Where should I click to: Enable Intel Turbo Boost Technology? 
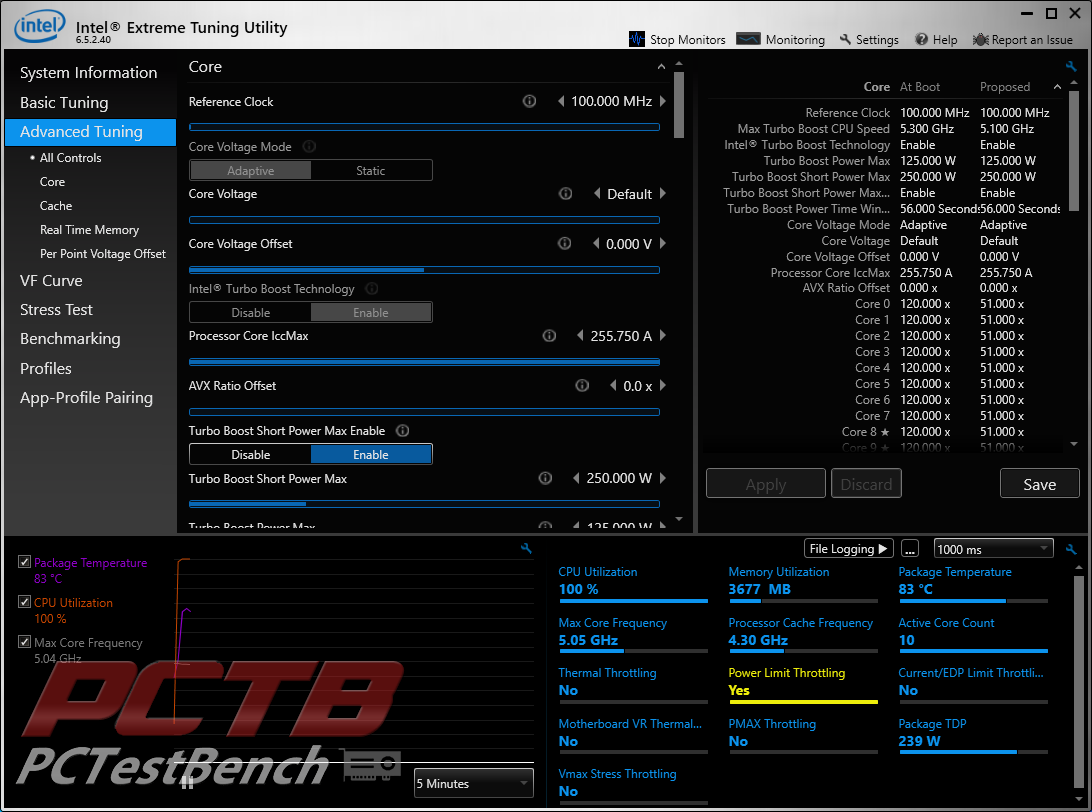click(371, 313)
